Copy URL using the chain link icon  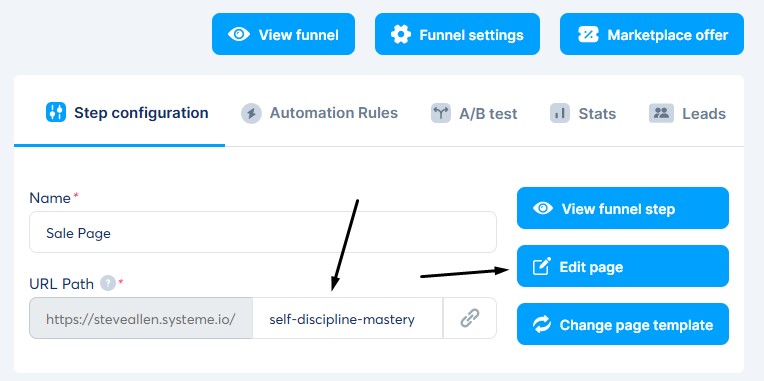click(x=470, y=319)
